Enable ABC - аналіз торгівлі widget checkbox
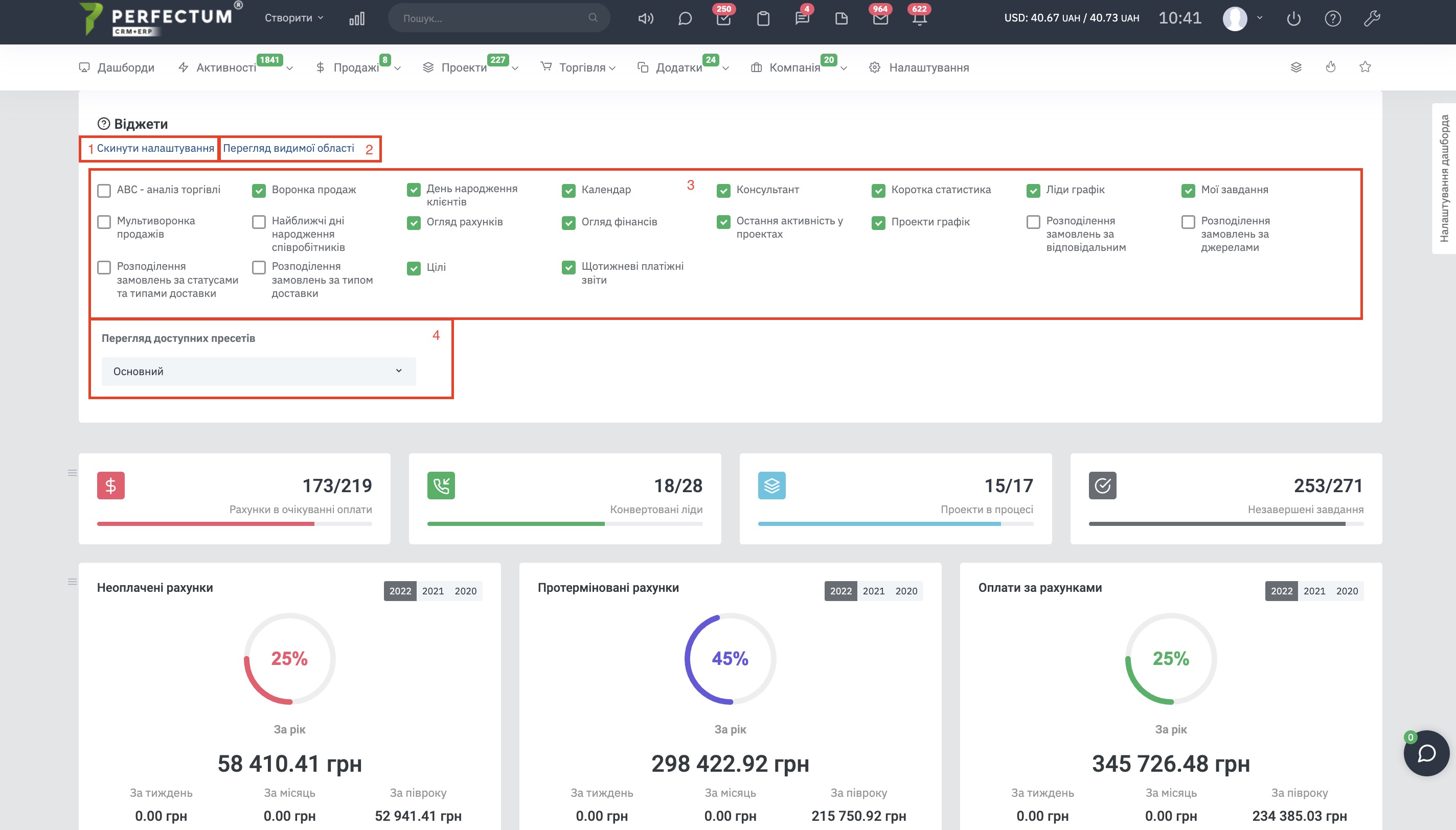The height and width of the screenshot is (830, 1456). point(104,191)
